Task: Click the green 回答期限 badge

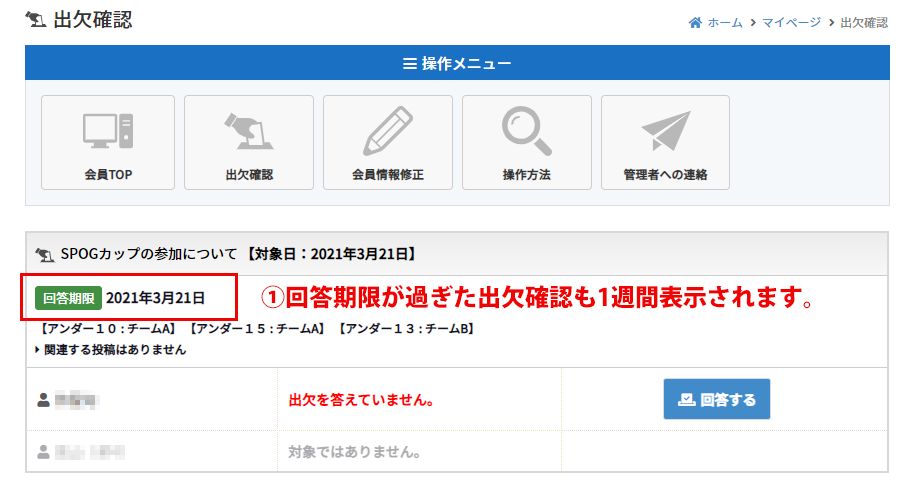Action: click(69, 298)
